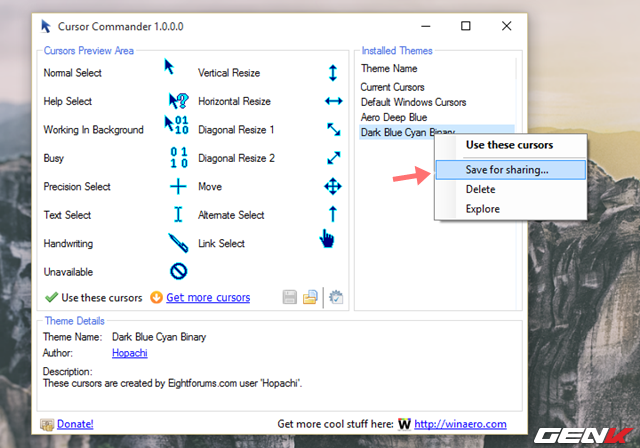Viewport: 640px width, 448px height.
Task: Pick the Unavailable cursor preview icon
Action: pyautogui.click(x=178, y=271)
